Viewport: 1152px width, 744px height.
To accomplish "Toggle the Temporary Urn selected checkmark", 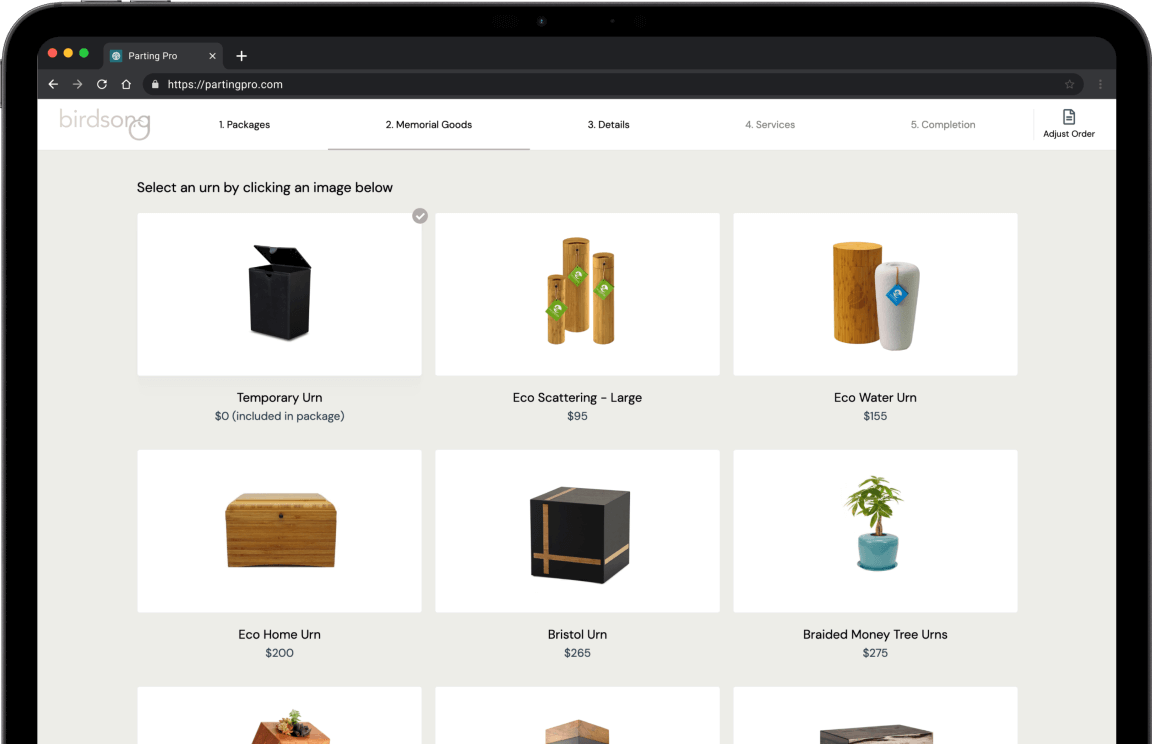I will click(420, 215).
